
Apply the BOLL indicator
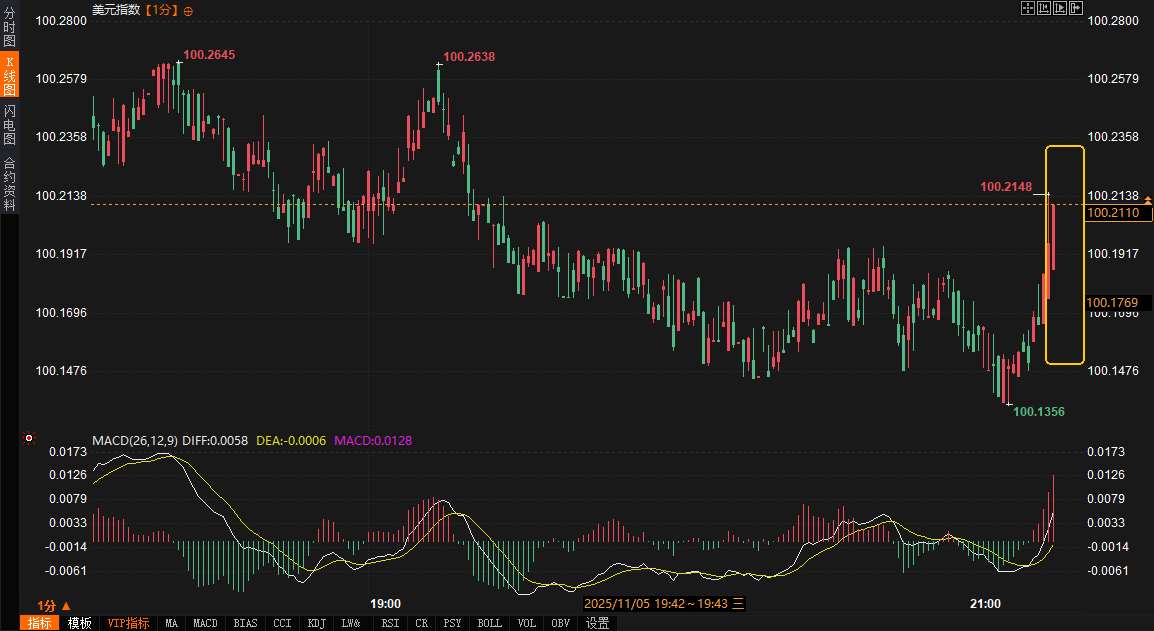(490, 623)
